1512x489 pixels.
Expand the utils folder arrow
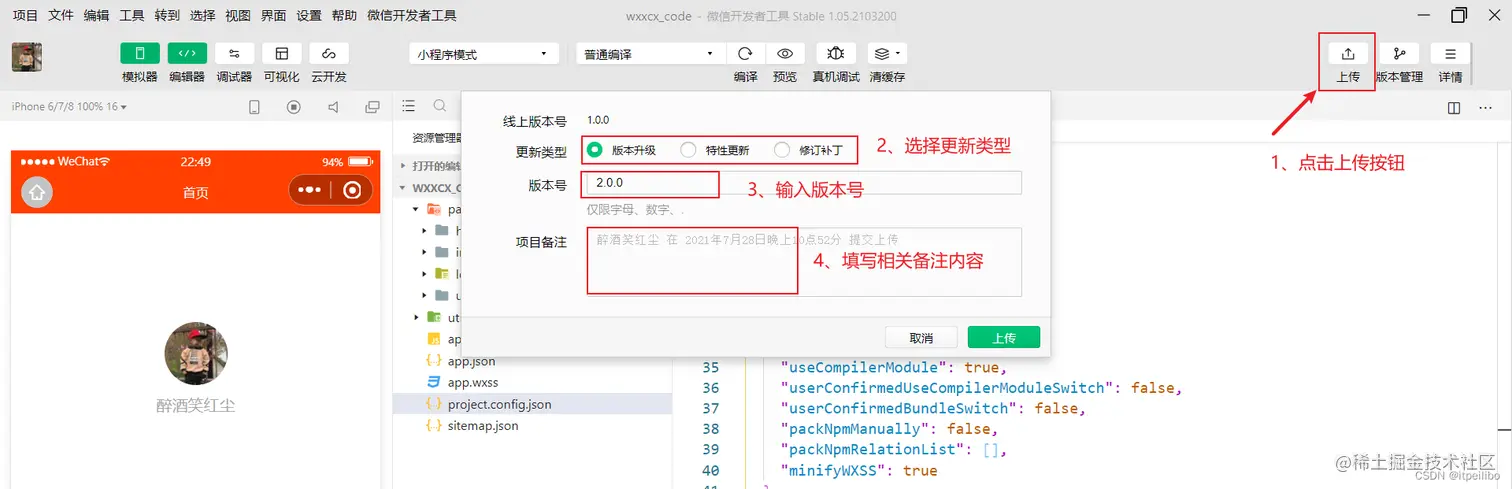pyautogui.click(x=415, y=317)
